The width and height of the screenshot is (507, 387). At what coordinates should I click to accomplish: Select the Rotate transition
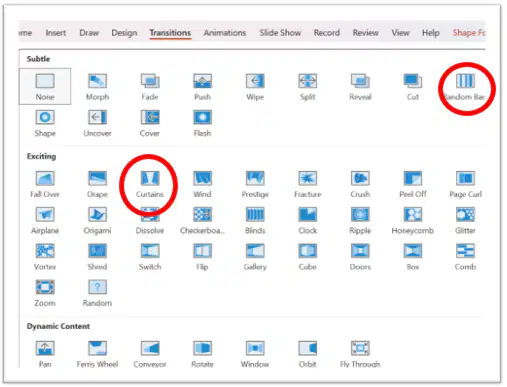(x=202, y=354)
